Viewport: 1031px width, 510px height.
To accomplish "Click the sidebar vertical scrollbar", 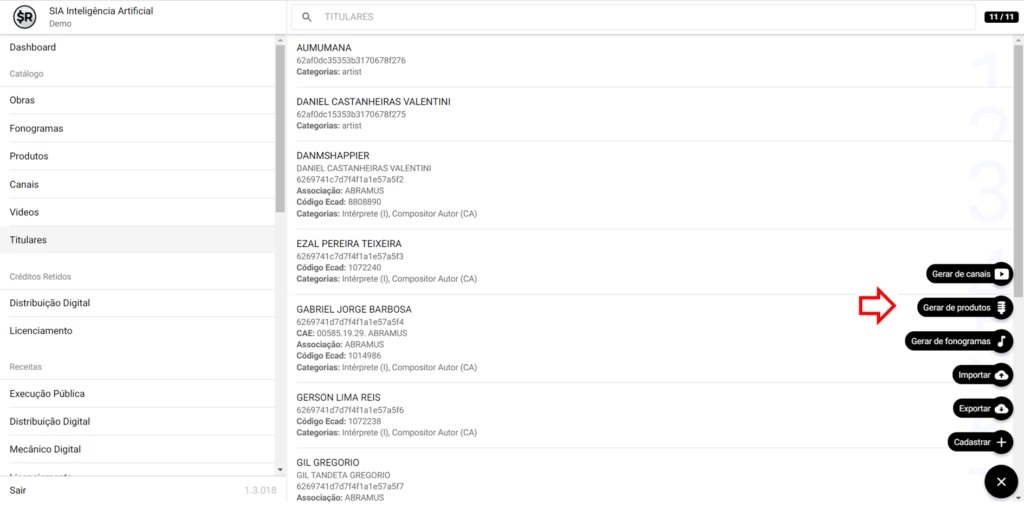I will pyautogui.click(x=280, y=130).
